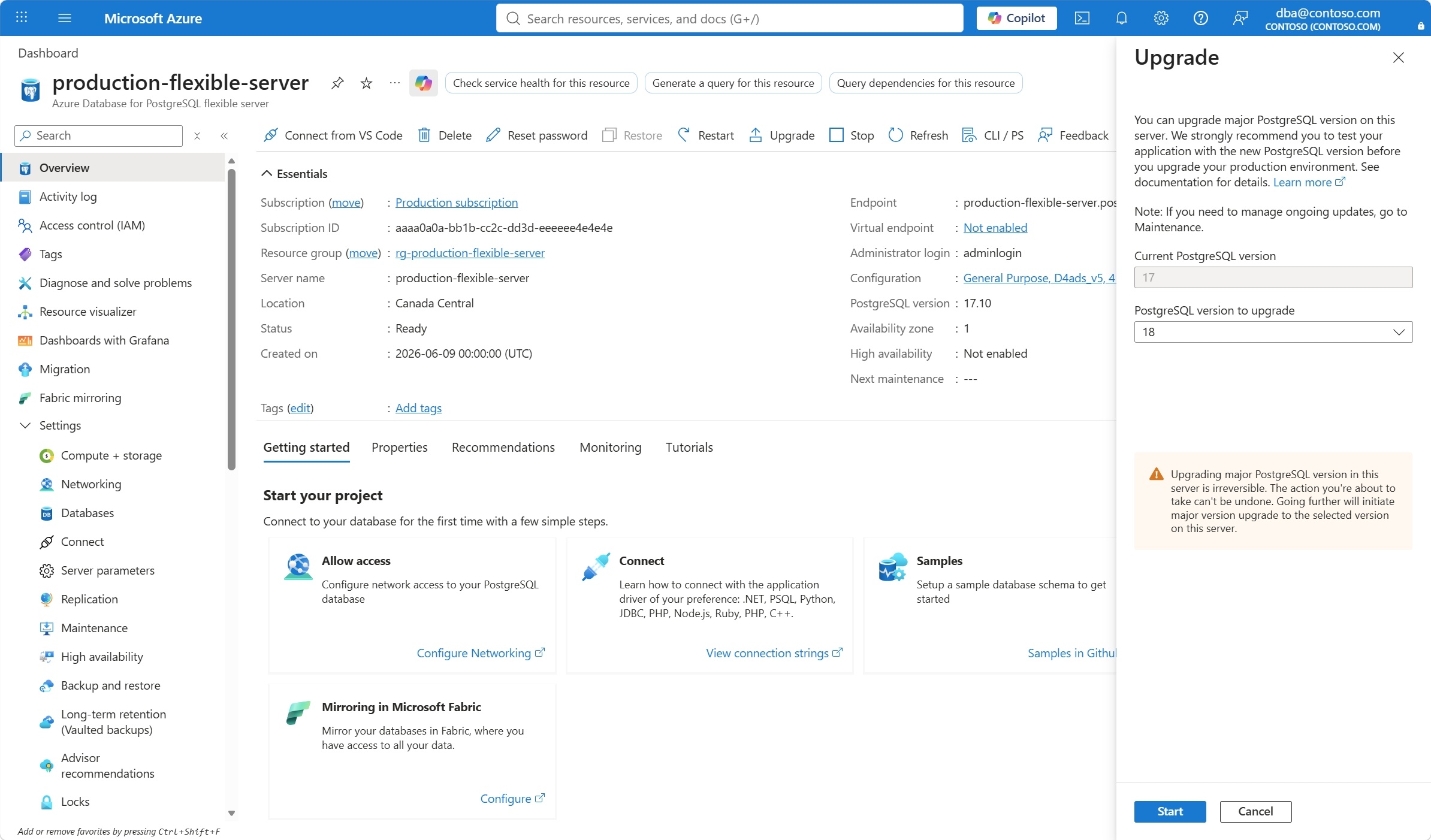Add the server to favorites with the star
This screenshot has height=840, width=1431.
click(x=366, y=83)
